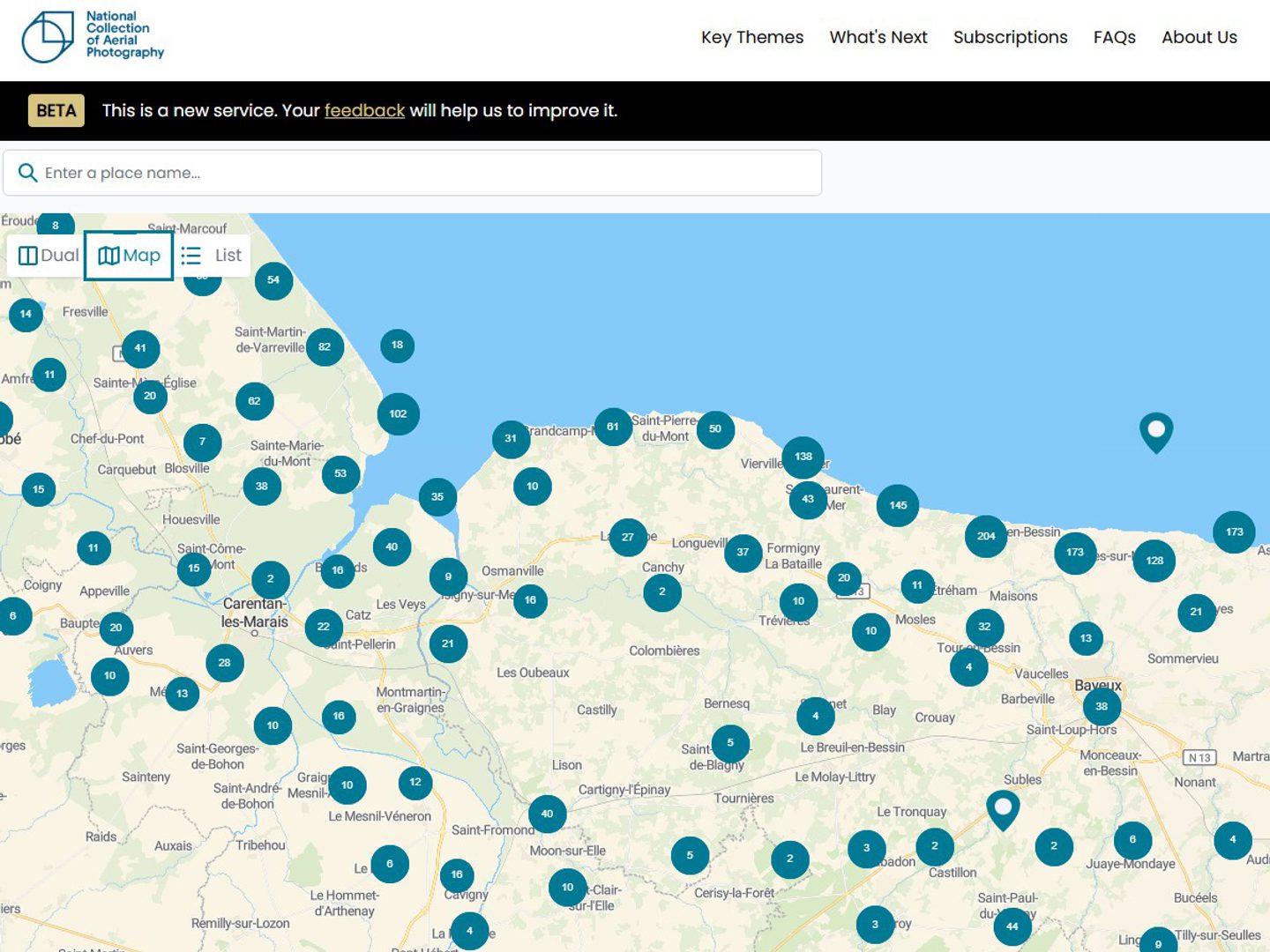1270x952 pixels.
Task: Click the map pin near Subles
Action: [x=1002, y=808]
